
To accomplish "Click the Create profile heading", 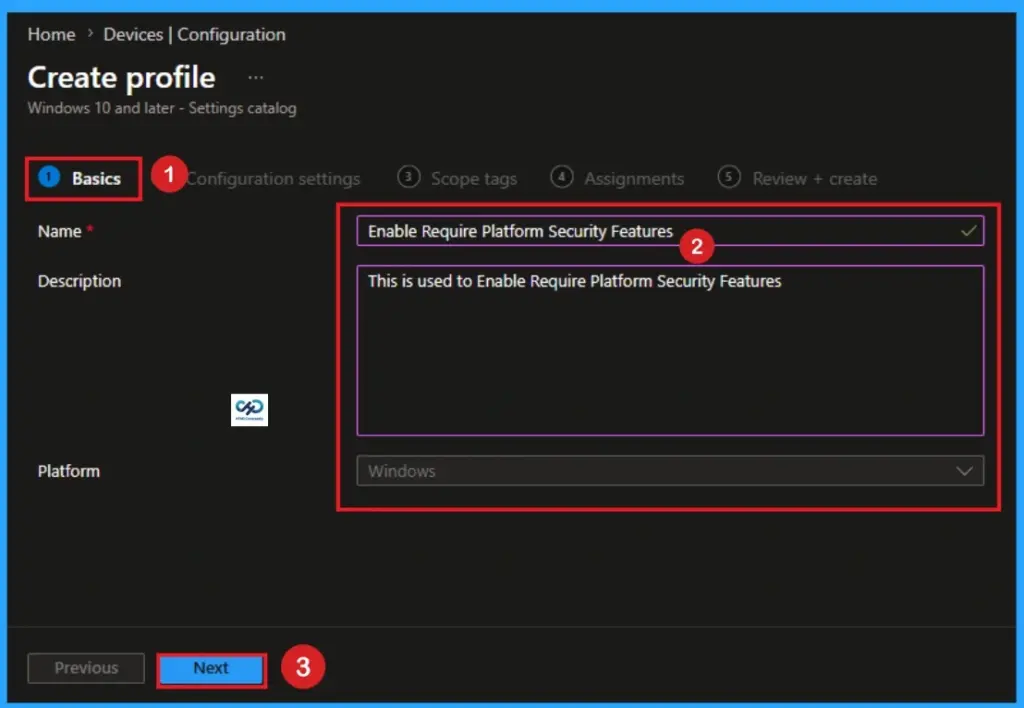I will pyautogui.click(x=121, y=78).
